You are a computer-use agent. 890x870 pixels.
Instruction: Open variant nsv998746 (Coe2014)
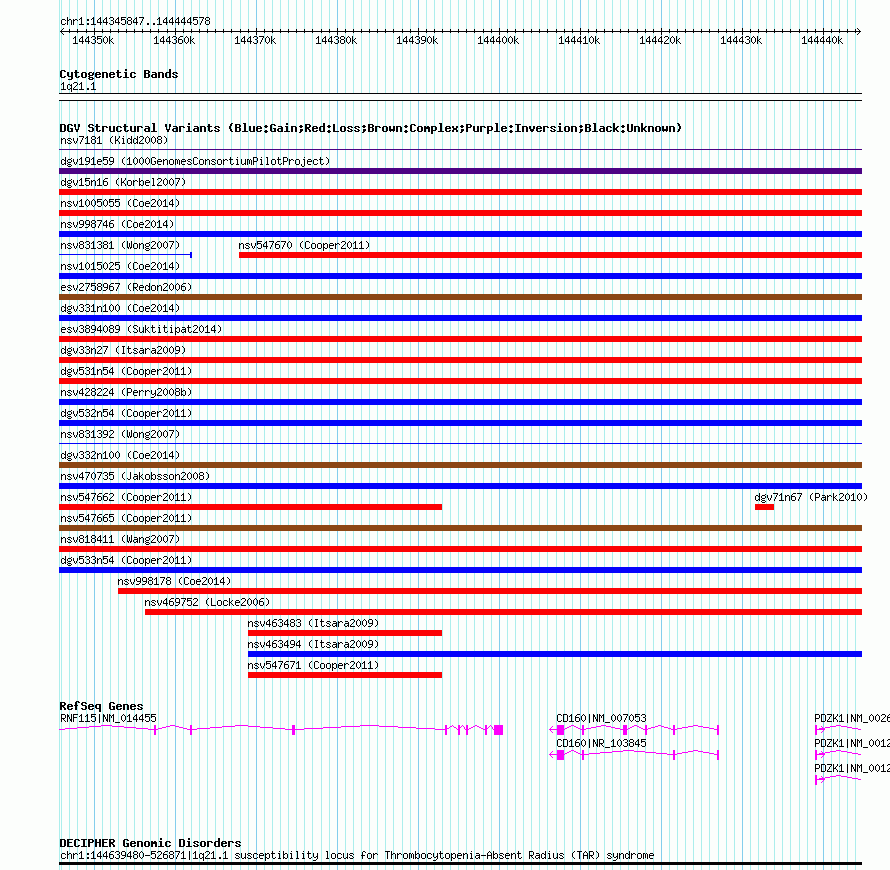point(117,224)
